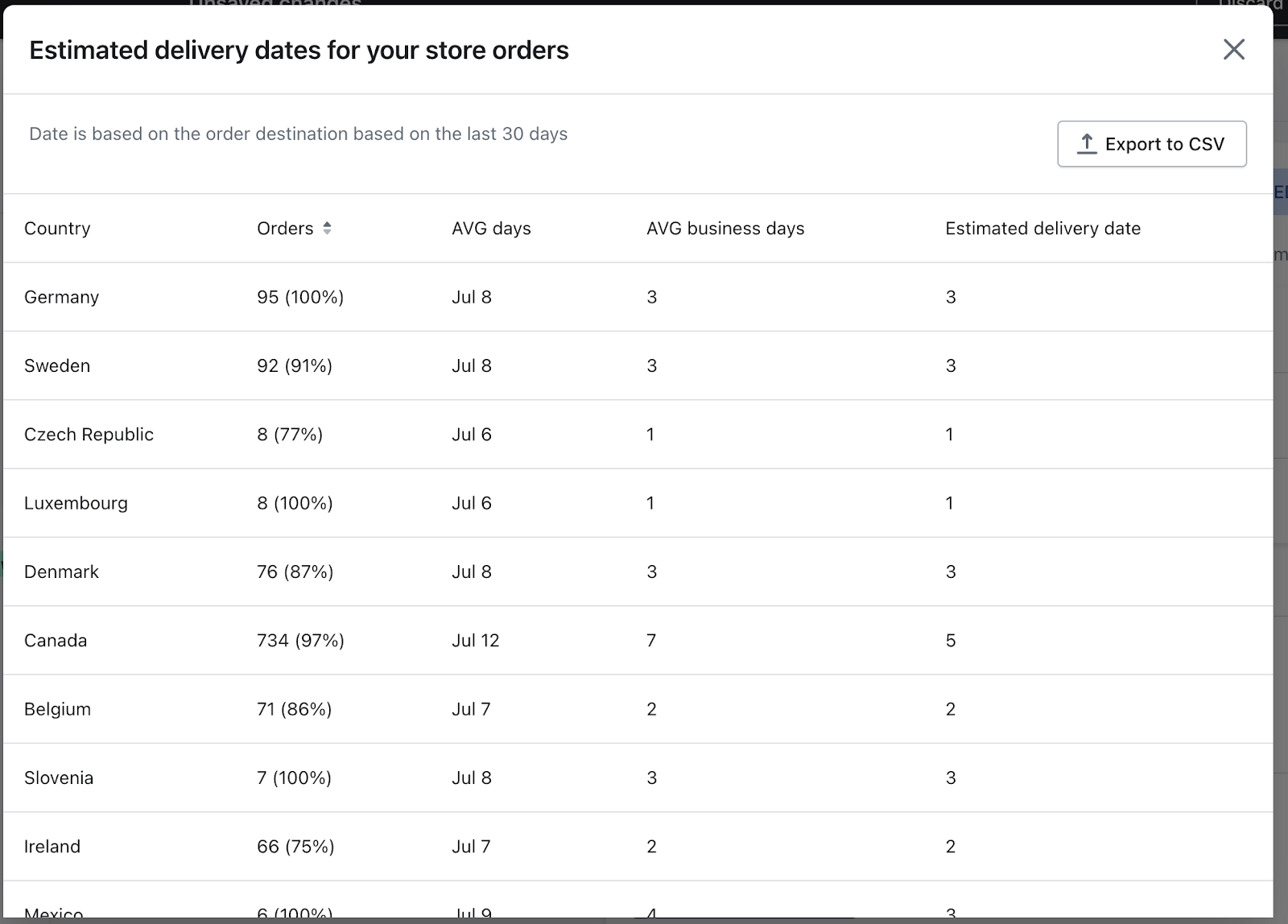1288x924 pixels.
Task: Click the AVG business days header
Action: (x=725, y=229)
